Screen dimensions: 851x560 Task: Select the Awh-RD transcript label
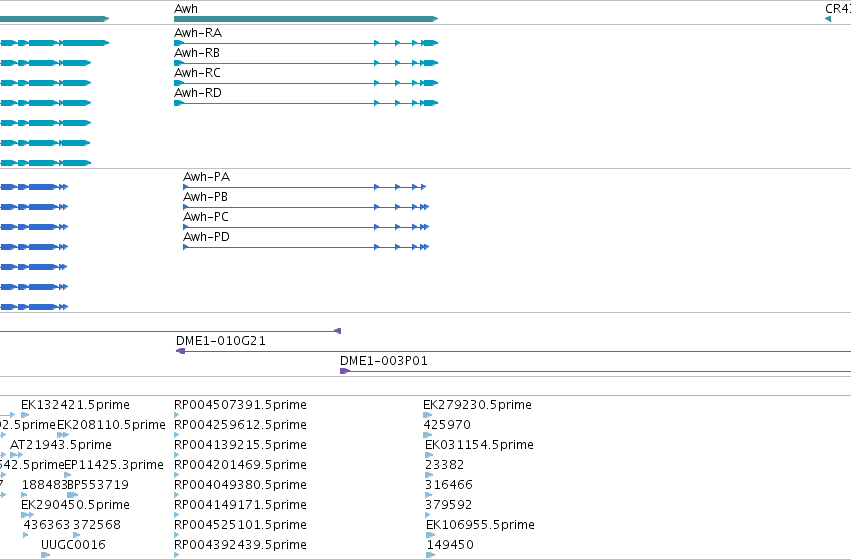click(x=198, y=93)
